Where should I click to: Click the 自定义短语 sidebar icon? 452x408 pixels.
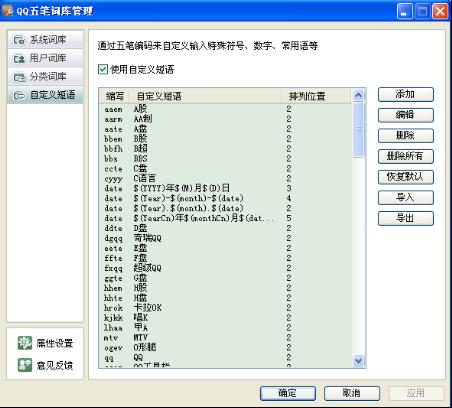tap(19, 96)
